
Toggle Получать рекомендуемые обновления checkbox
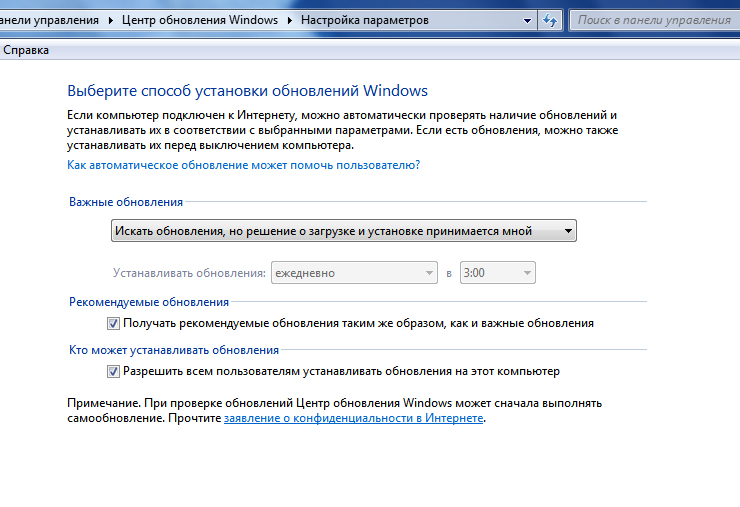click(x=113, y=323)
